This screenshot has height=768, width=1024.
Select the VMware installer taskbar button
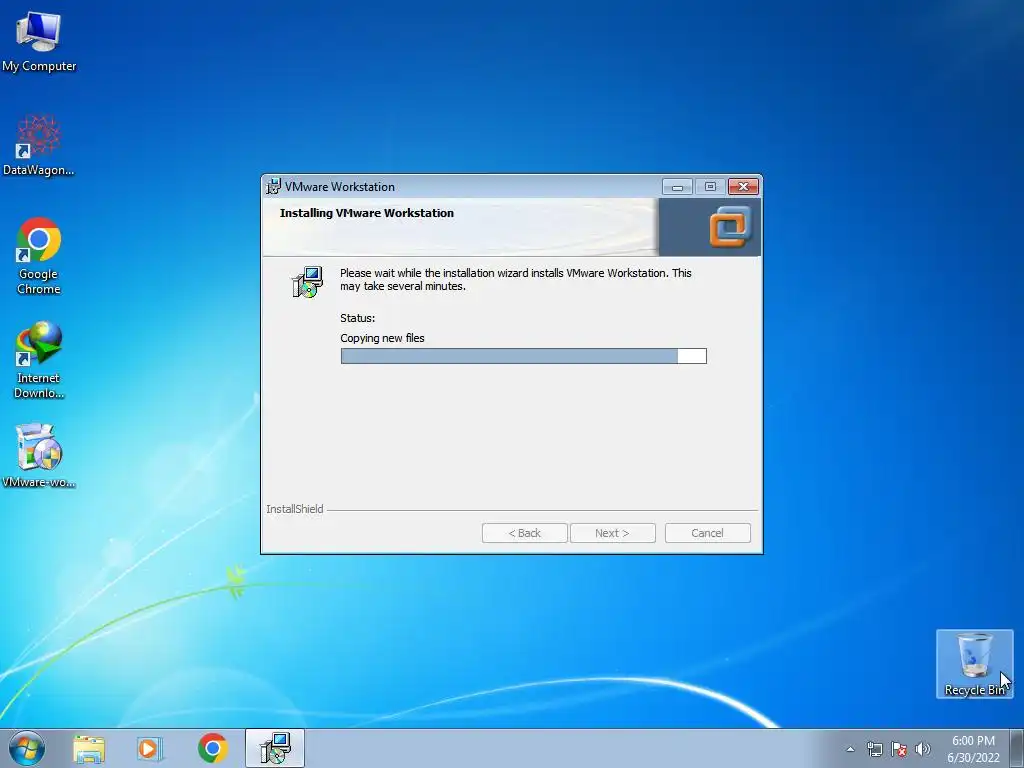[x=275, y=748]
